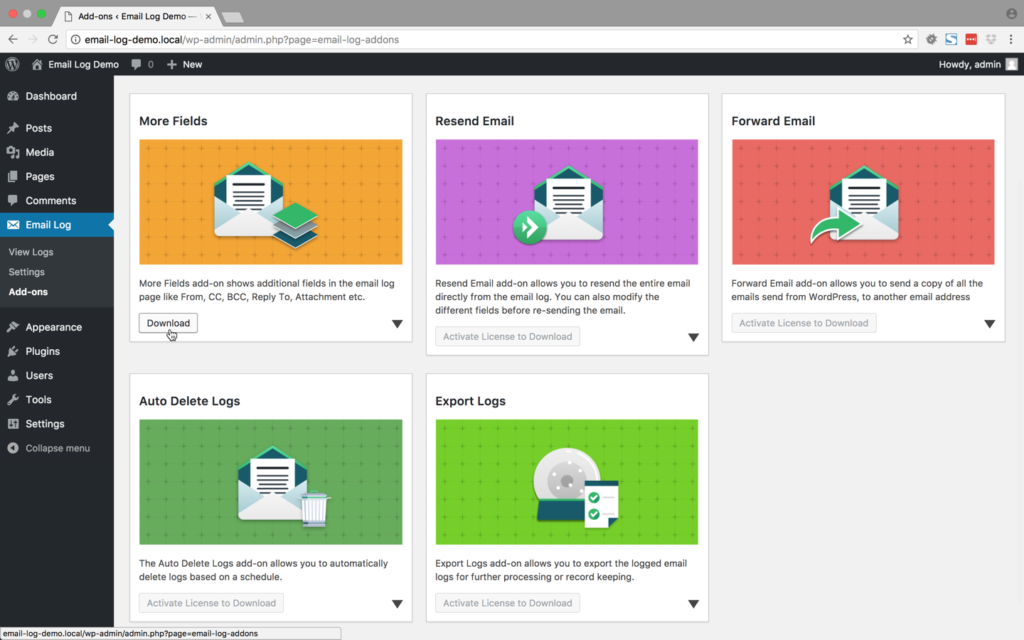This screenshot has width=1024, height=640.
Task: Open Settings under Email Log
Action: click(x=27, y=272)
